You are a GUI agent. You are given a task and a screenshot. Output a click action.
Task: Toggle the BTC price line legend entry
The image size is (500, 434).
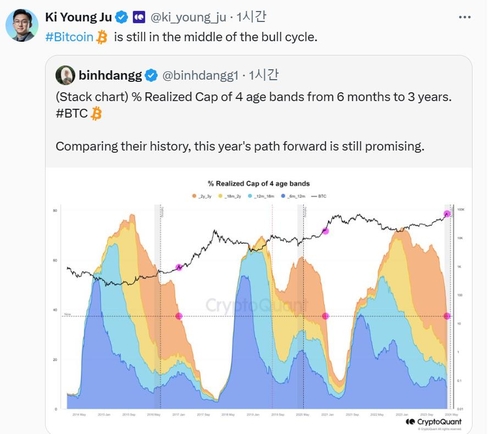pos(319,196)
